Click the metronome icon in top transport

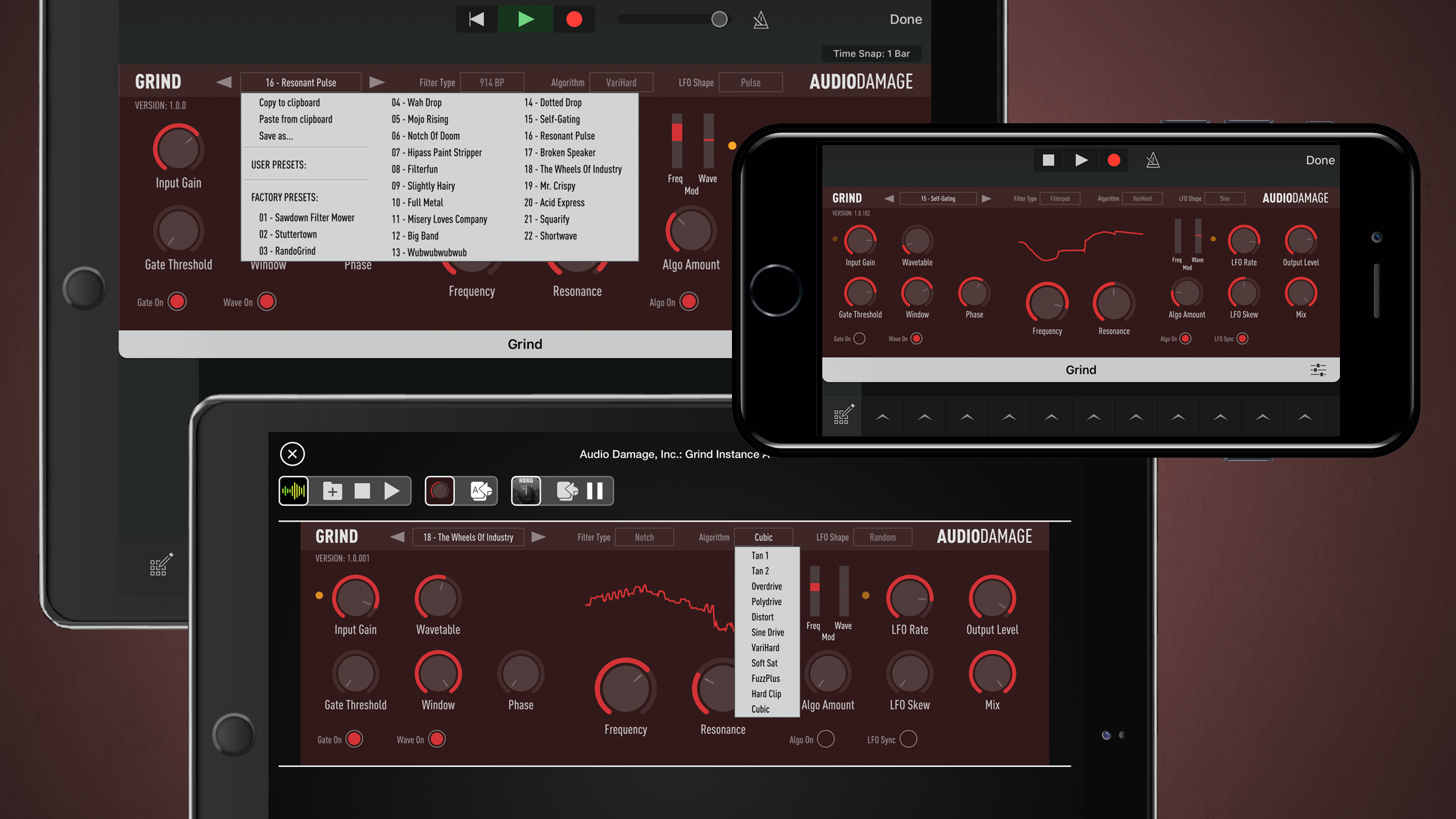point(760,20)
